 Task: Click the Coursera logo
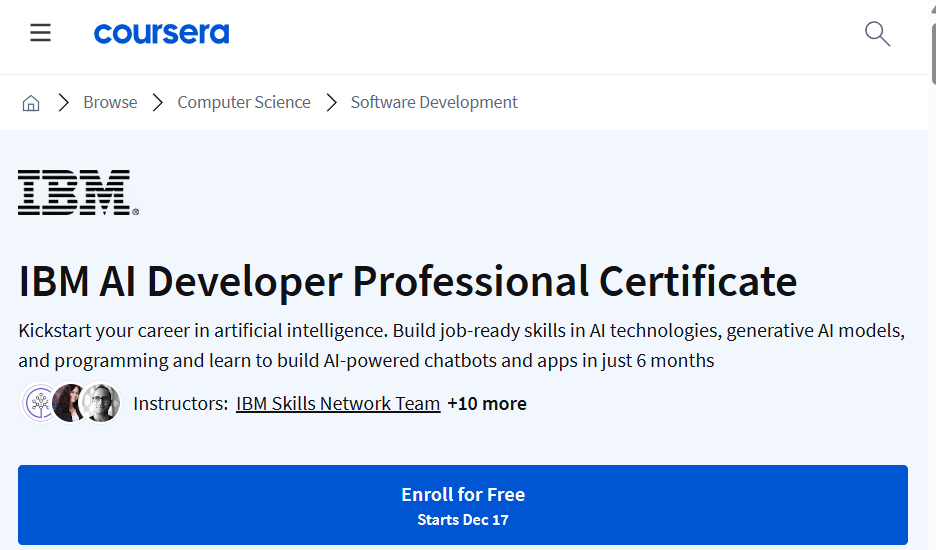[x=161, y=33]
